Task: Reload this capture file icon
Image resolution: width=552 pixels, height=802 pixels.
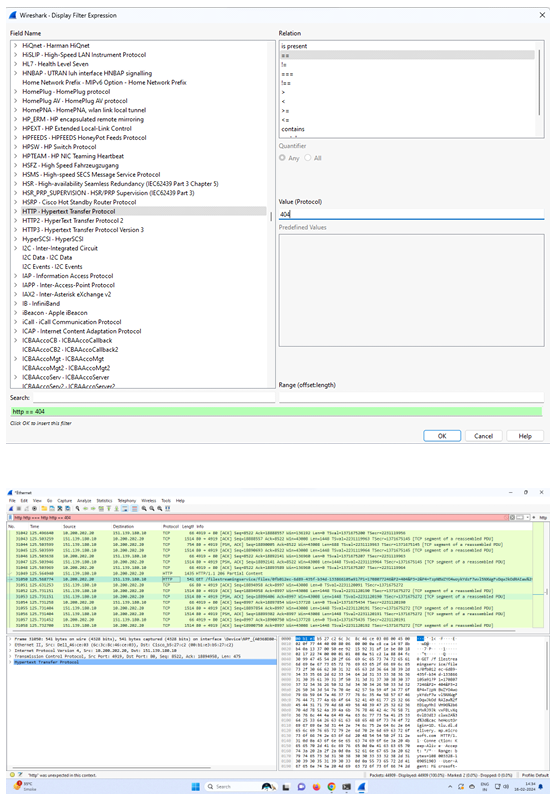Action: coord(67,509)
